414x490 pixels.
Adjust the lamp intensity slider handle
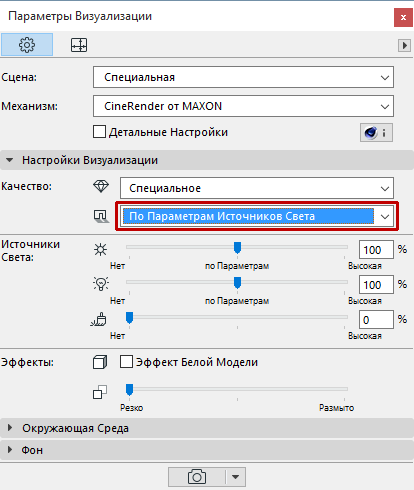point(237,283)
